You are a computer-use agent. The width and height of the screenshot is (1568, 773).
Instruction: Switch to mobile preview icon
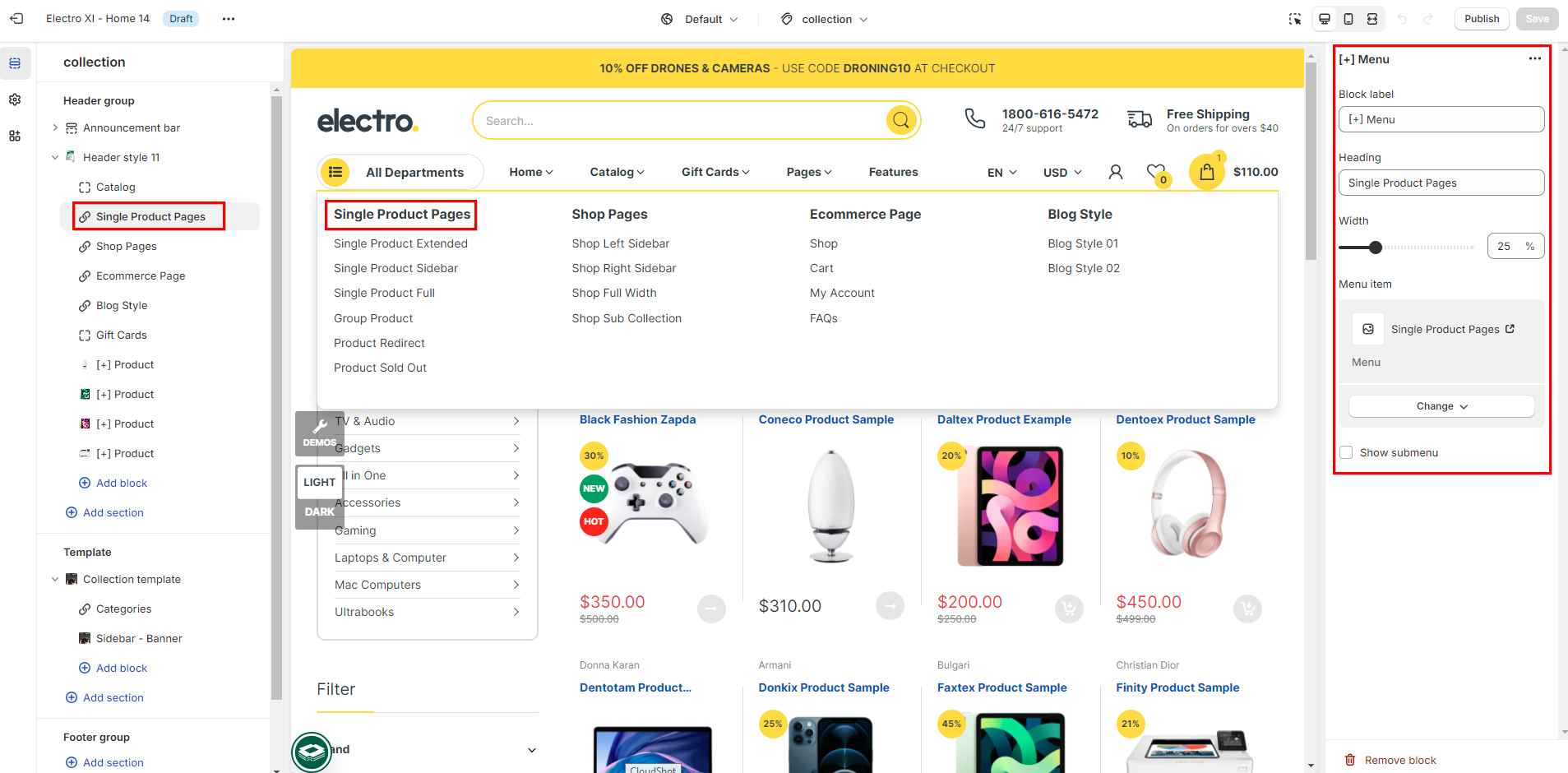[x=1348, y=19]
